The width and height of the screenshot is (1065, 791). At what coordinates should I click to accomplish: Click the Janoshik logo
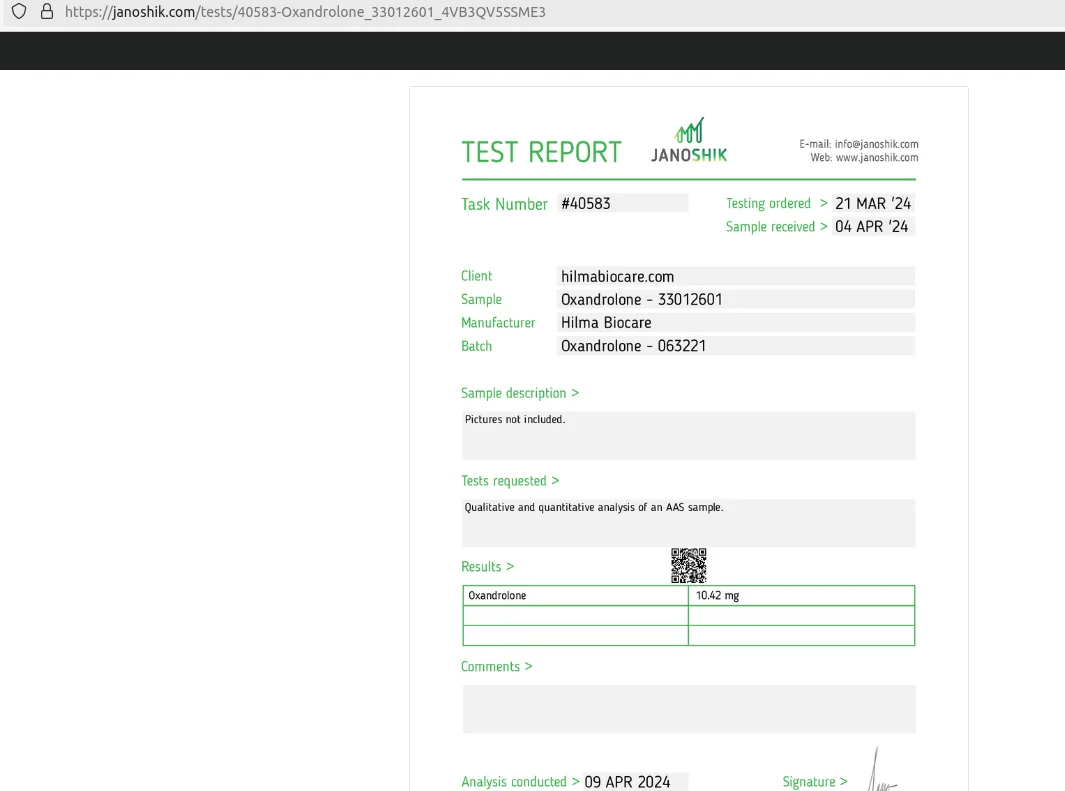(689, 140)
